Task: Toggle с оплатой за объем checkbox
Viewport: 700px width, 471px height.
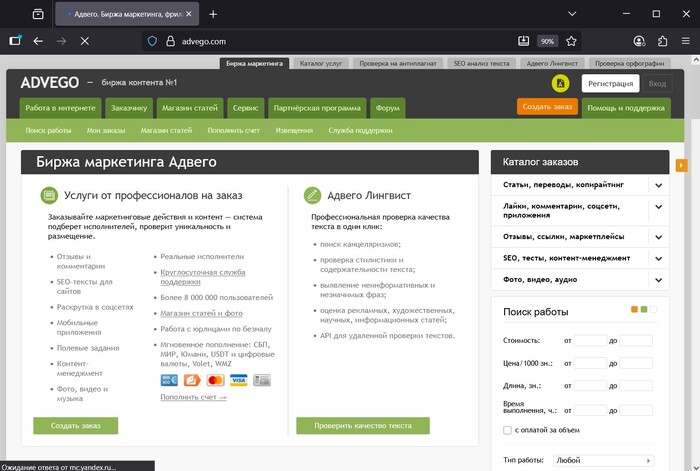Action: 507,430
